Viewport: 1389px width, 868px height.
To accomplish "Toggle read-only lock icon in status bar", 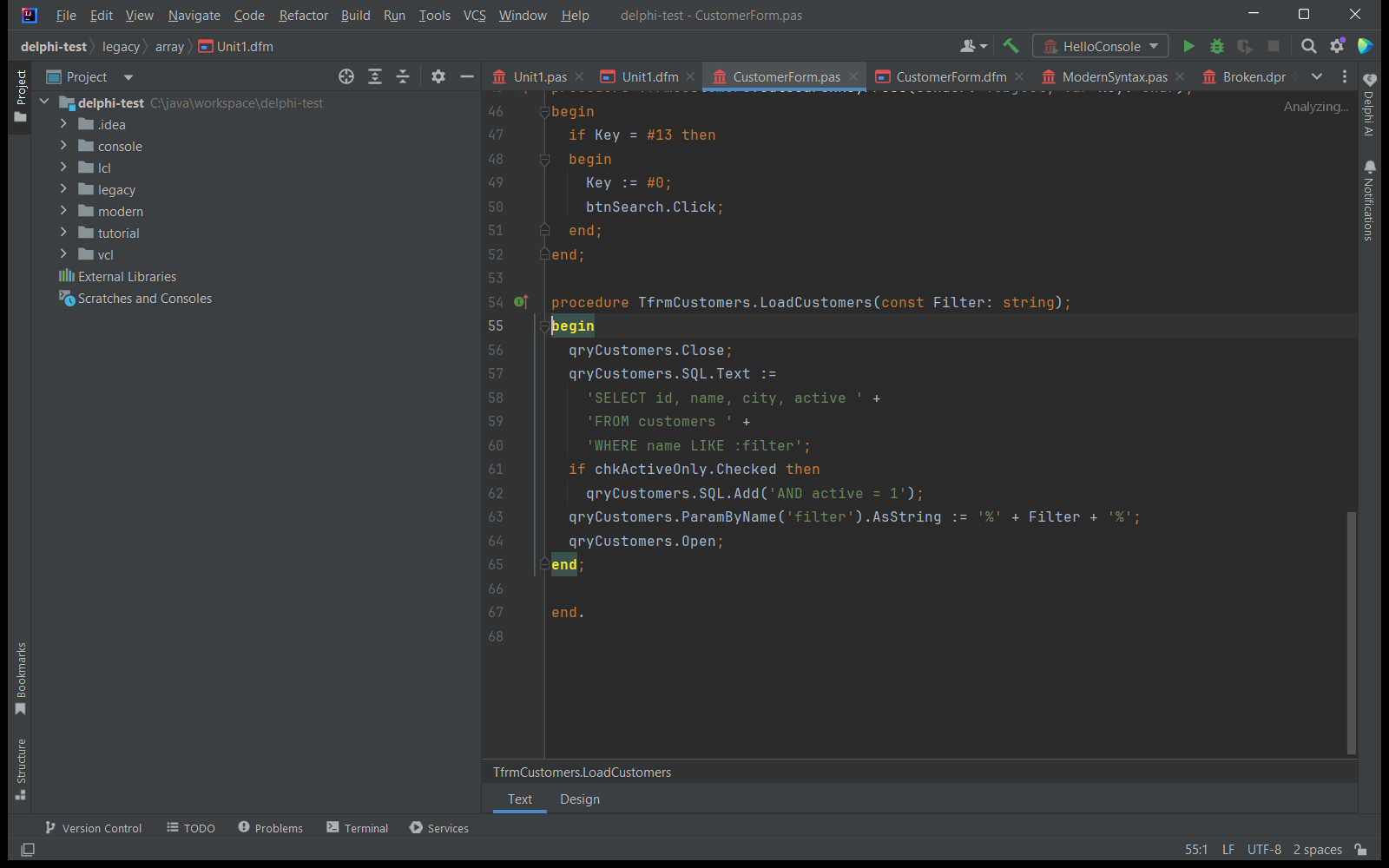I will point(1361,850).
